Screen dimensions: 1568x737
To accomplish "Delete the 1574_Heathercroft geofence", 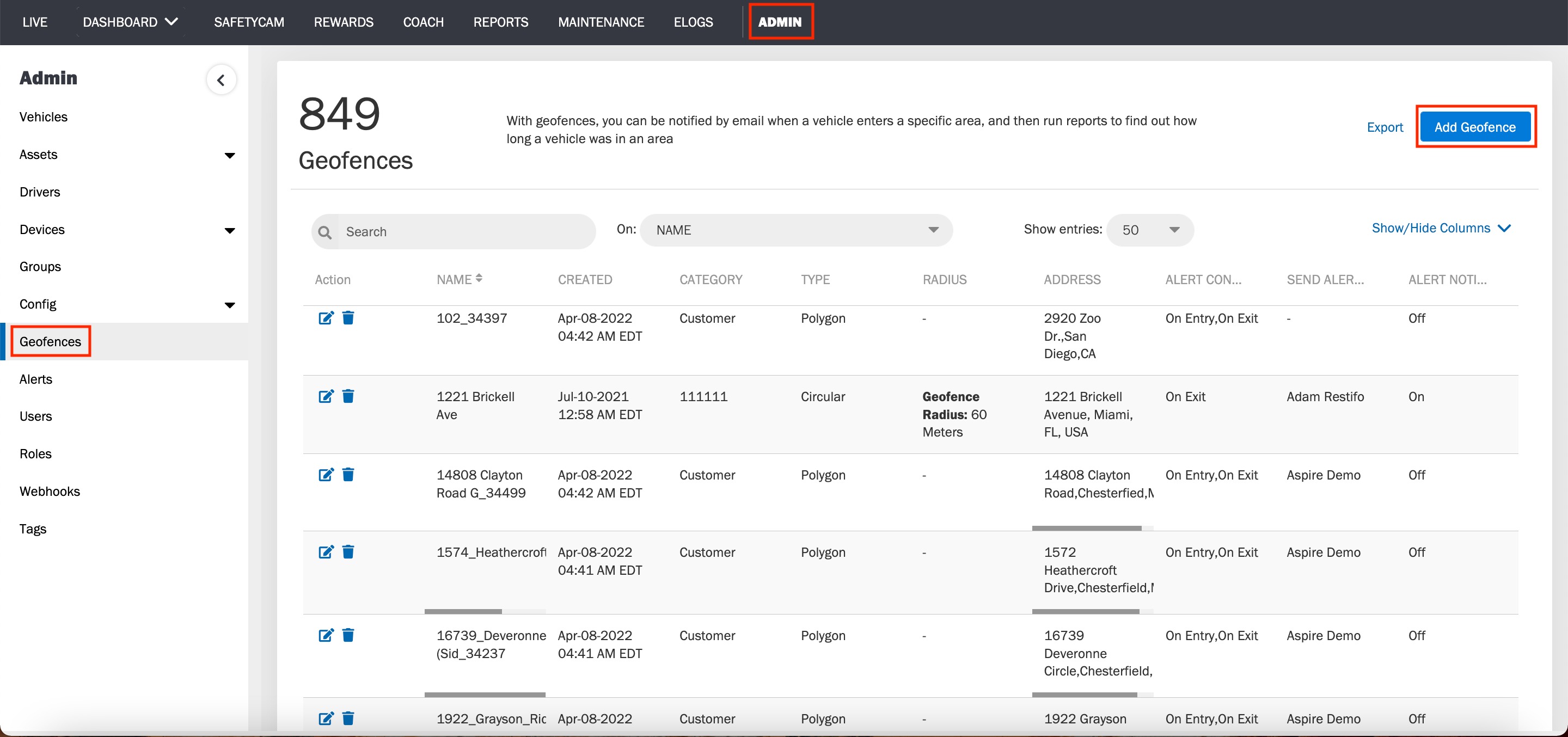I will 348,551.
